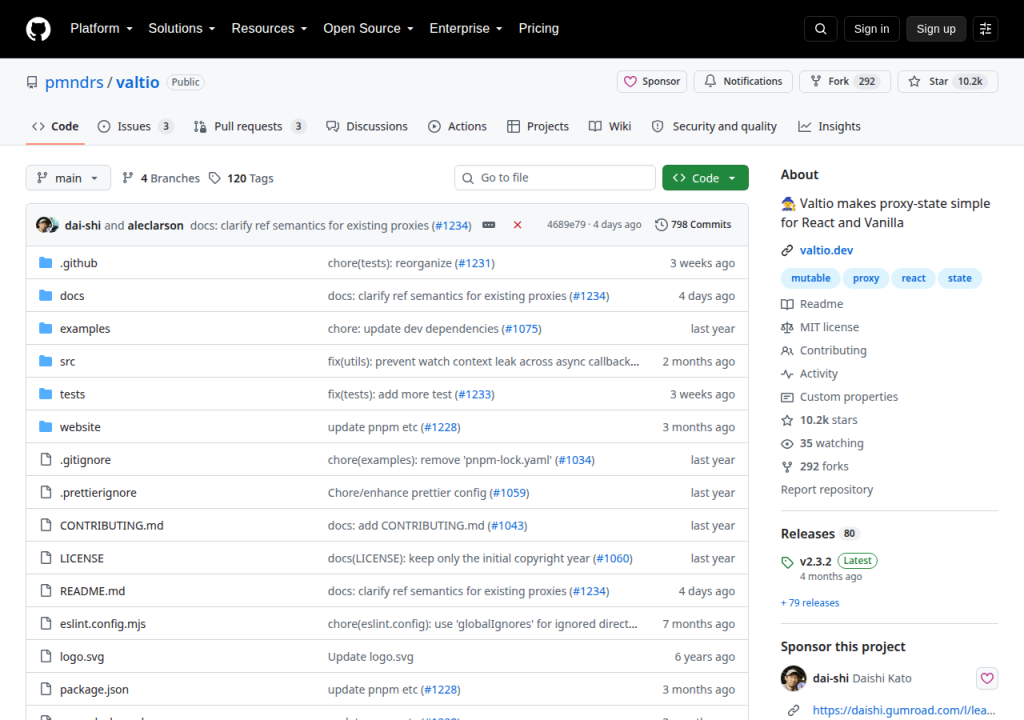Click the docs folder icon

click(45, 295)
